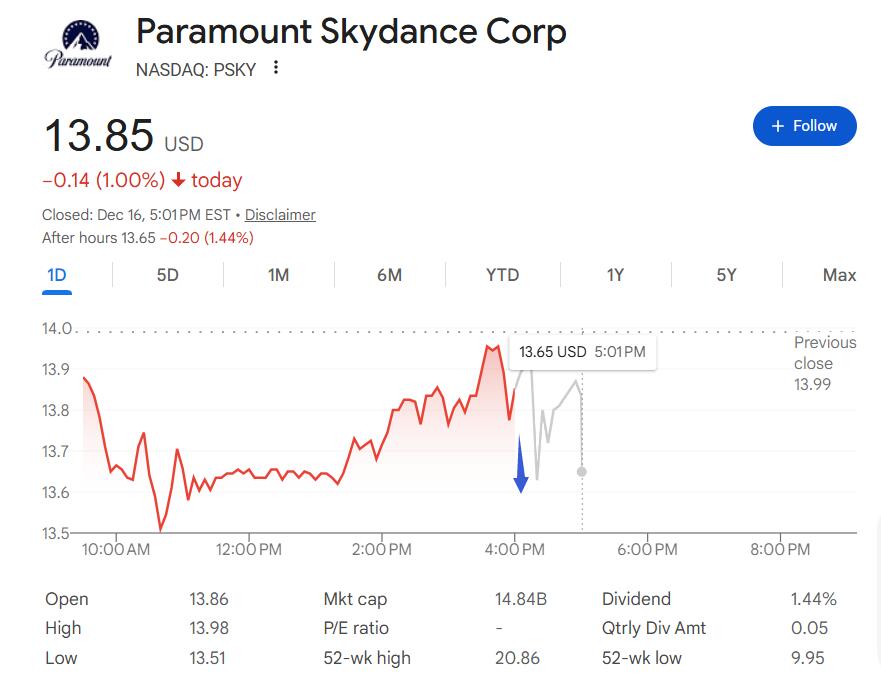
Task: Click the plus icon in Follow button
Action: pyautogui.click(x=778, y=126)
